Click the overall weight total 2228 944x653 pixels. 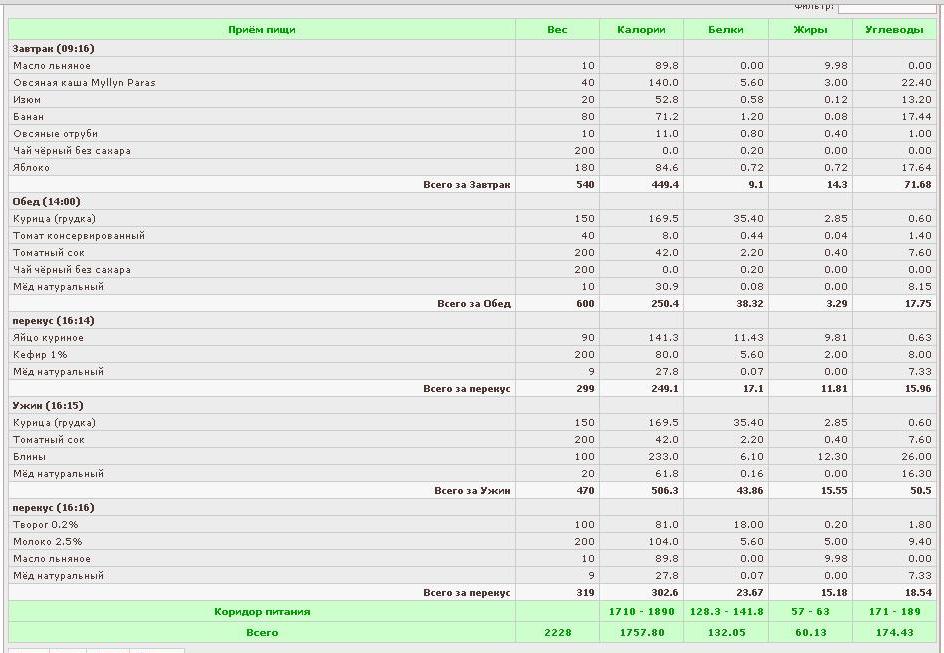point(557,633)
